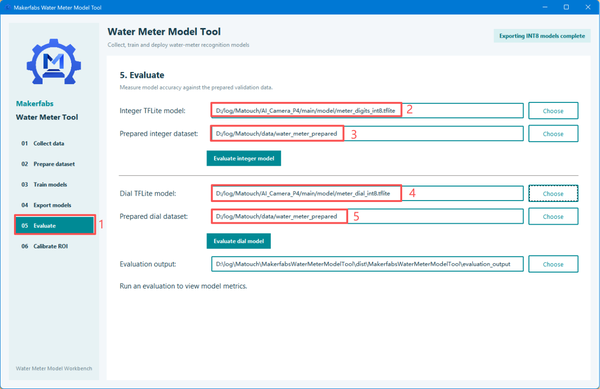Run Evaluate integer model
600x389 pixels.
pos(244,158)
